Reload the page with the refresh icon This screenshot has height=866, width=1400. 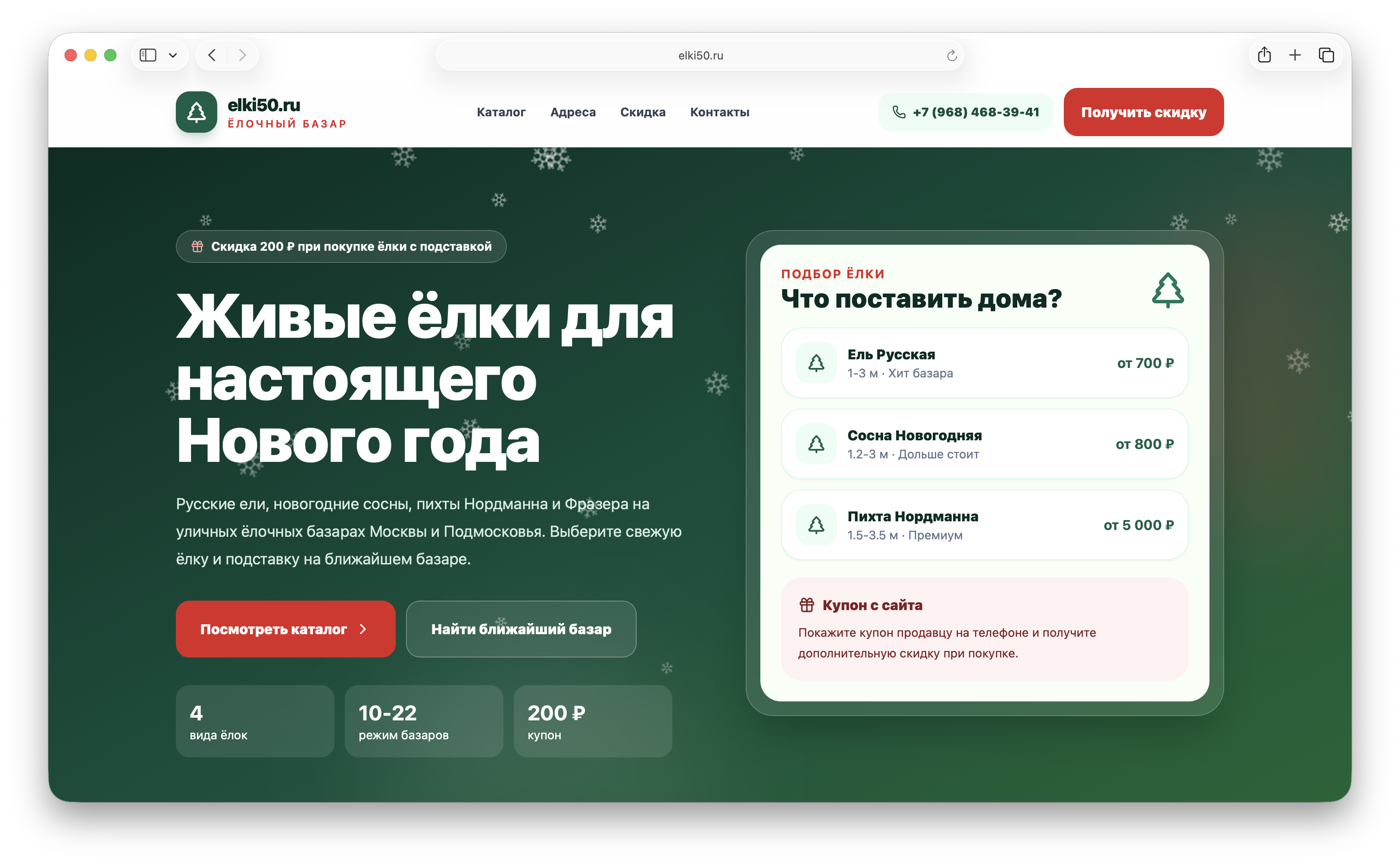coord(951,56)
